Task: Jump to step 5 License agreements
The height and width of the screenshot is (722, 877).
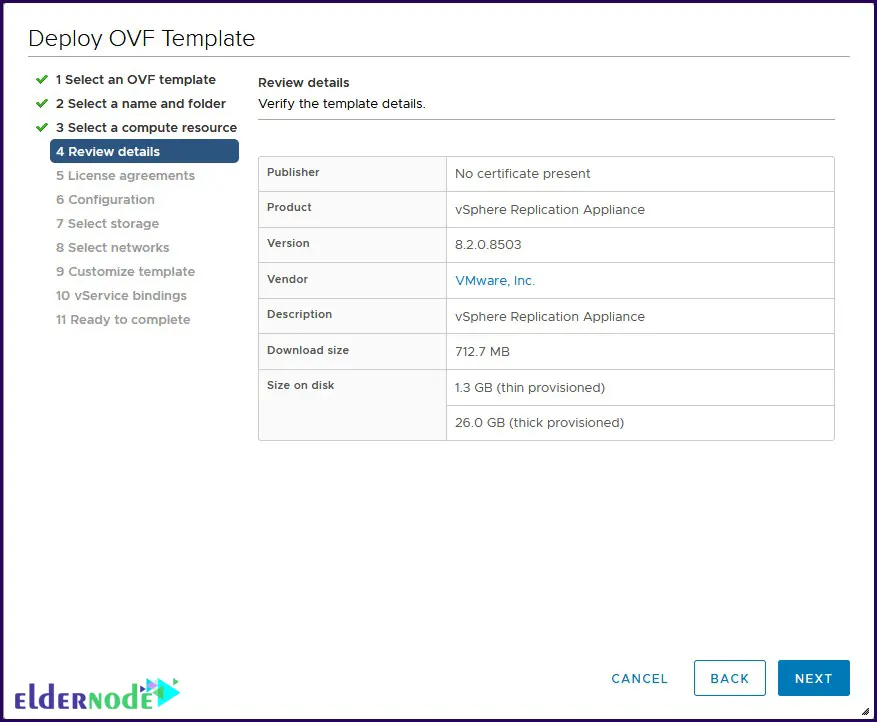Action: 125,176
